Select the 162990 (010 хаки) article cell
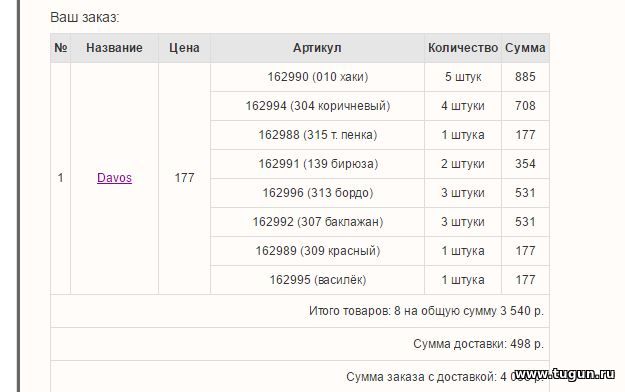Screen dimensions: 625x392 [x=317, y=77]
